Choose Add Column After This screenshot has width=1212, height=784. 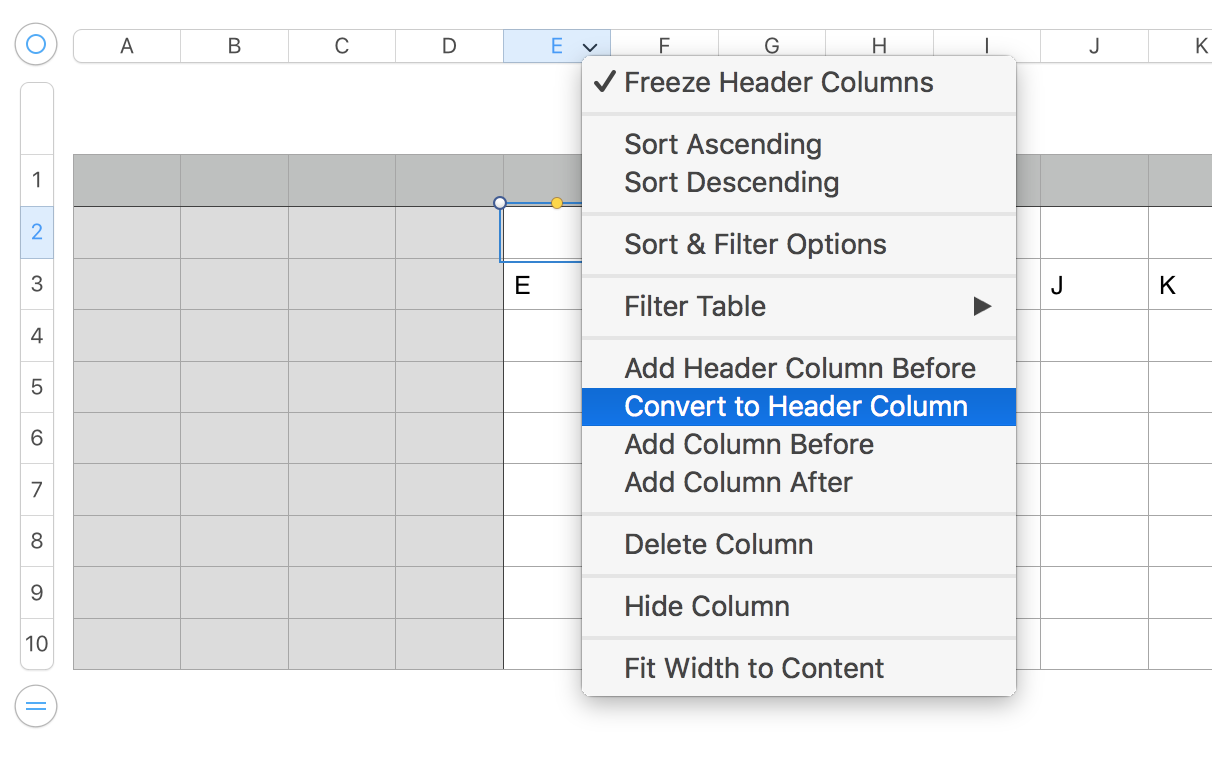[738, 482]
